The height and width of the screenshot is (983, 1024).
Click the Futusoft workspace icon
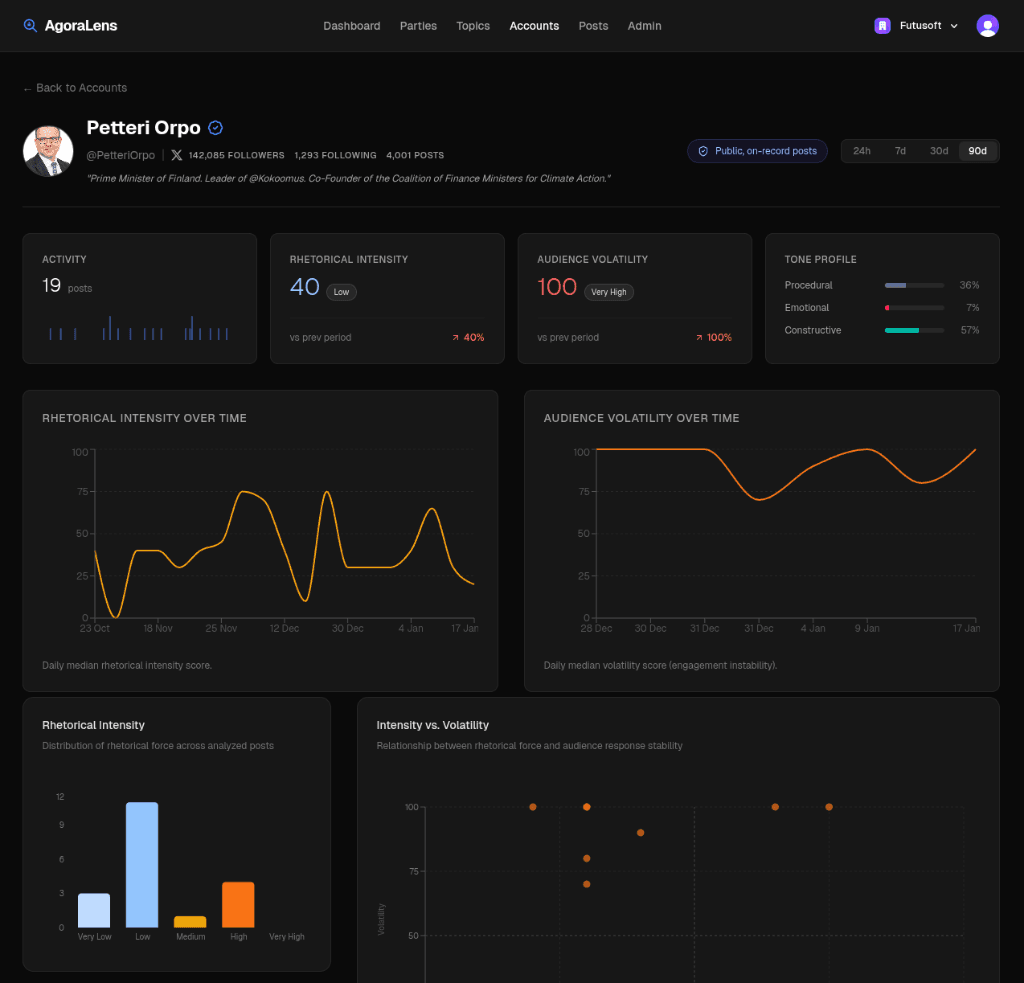point(881,25)
